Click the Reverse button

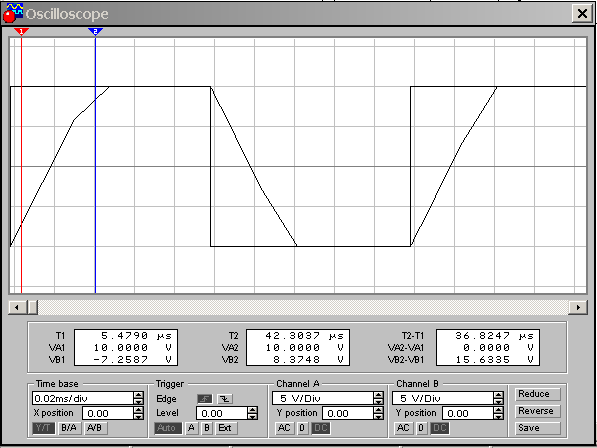[537, 411]
